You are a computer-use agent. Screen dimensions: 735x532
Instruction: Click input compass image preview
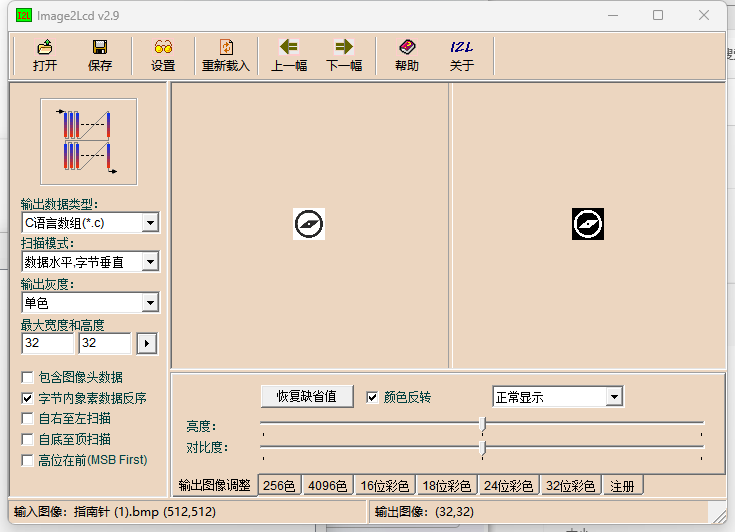[309, 224]
